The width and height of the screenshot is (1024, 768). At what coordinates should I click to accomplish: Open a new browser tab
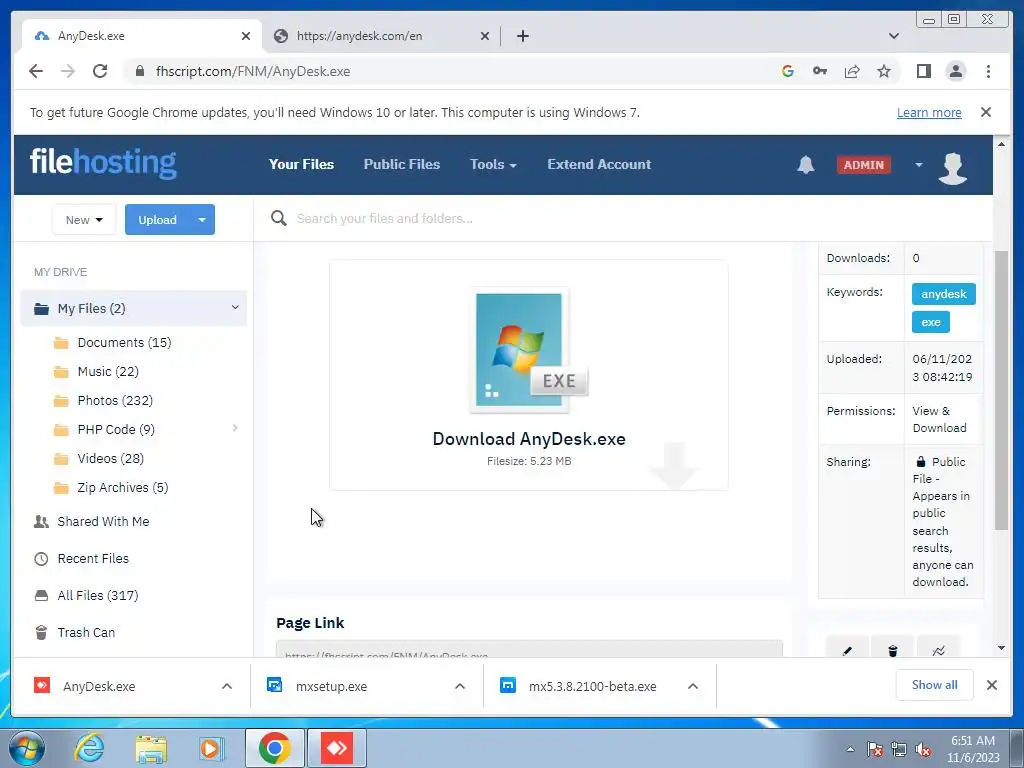(x=522, y=36)
